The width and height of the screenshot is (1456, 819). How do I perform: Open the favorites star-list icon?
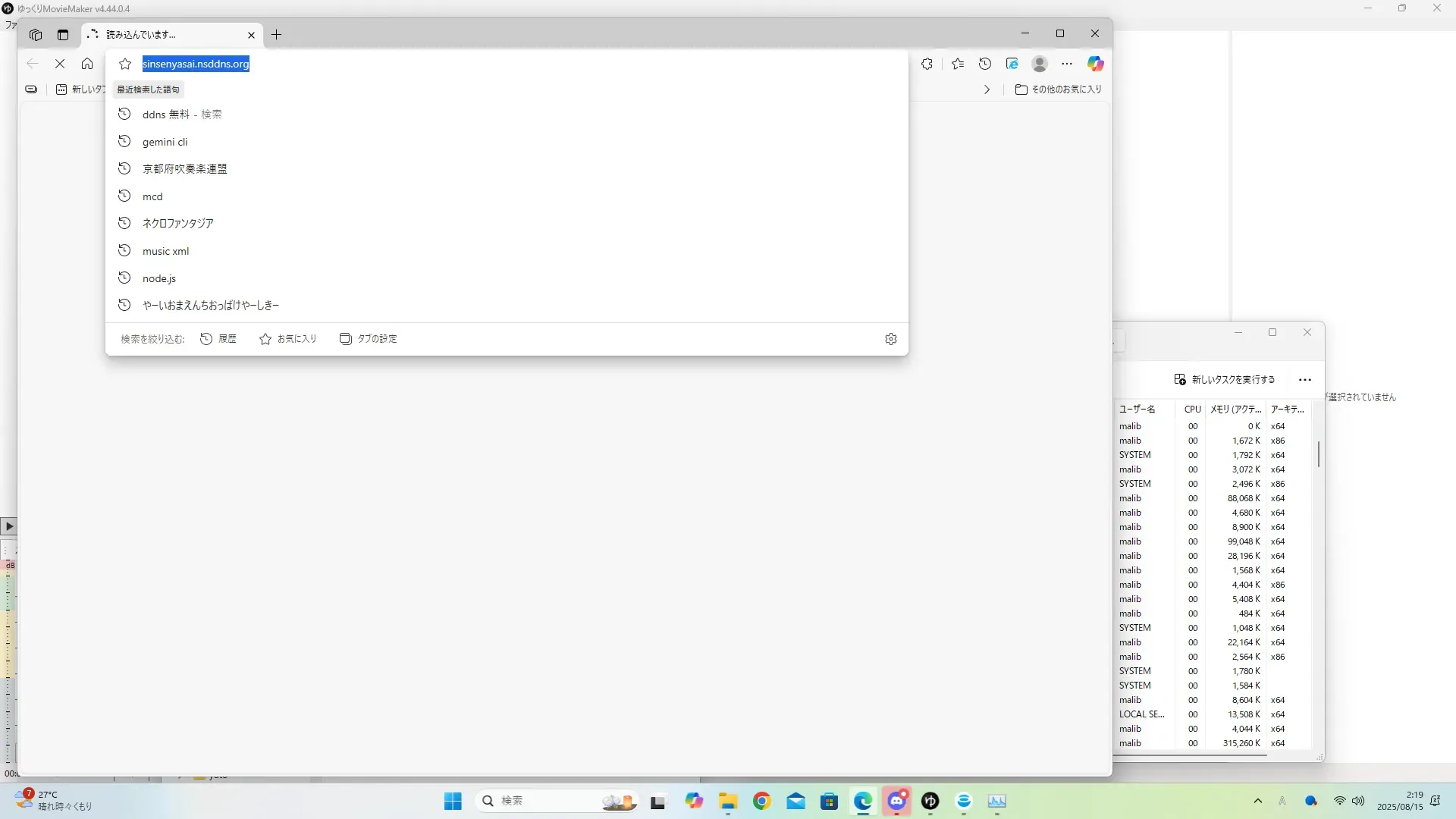[958, 64]
